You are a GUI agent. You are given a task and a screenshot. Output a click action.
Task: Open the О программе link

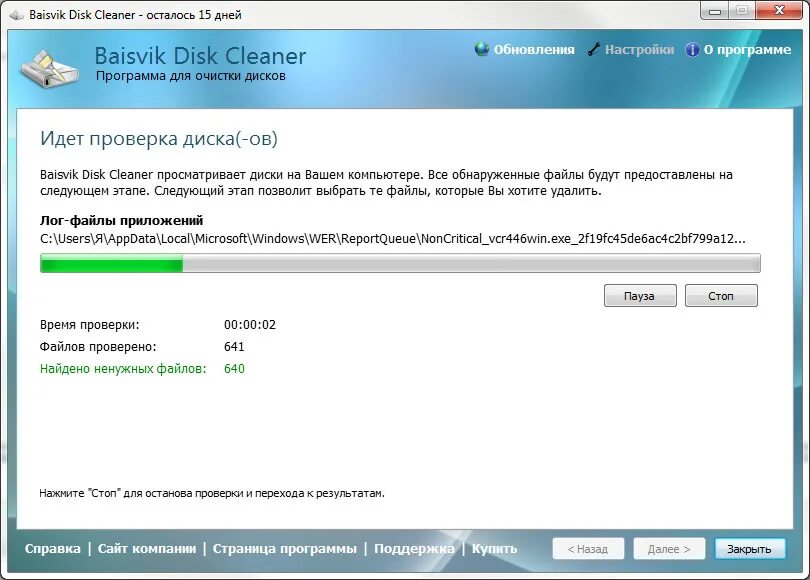pos(747,50)
